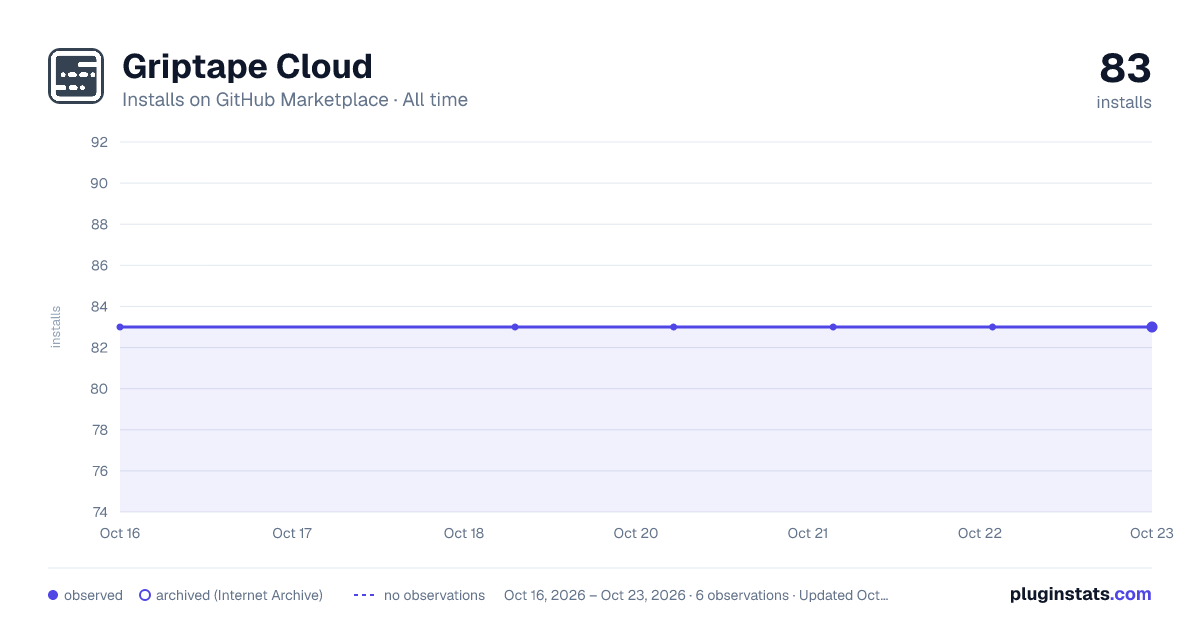Click the Griptape Cloud app logo icon

pyautogui.click(x=76, y=76)
